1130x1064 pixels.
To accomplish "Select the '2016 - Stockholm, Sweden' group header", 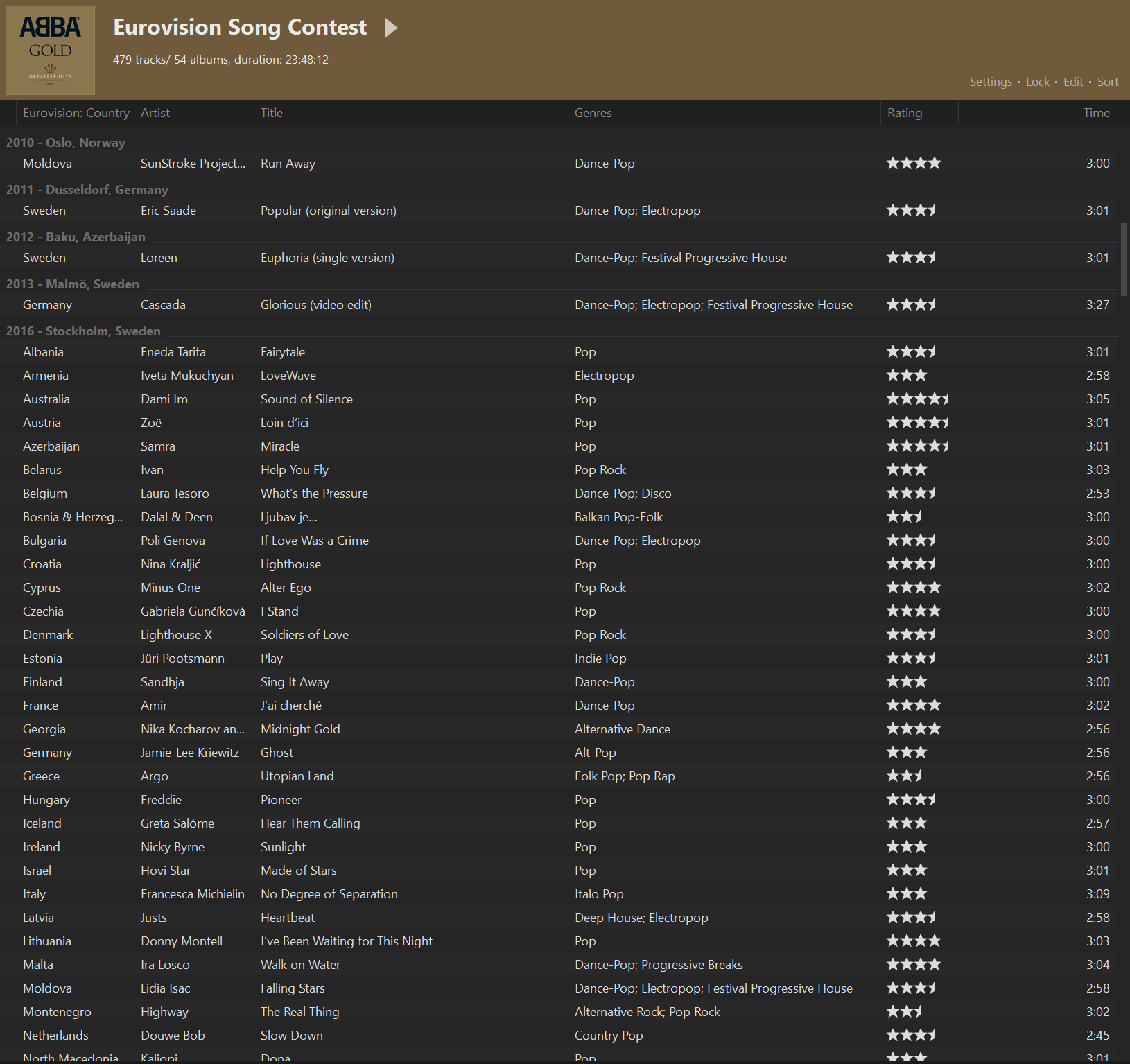I will [83, 331].
